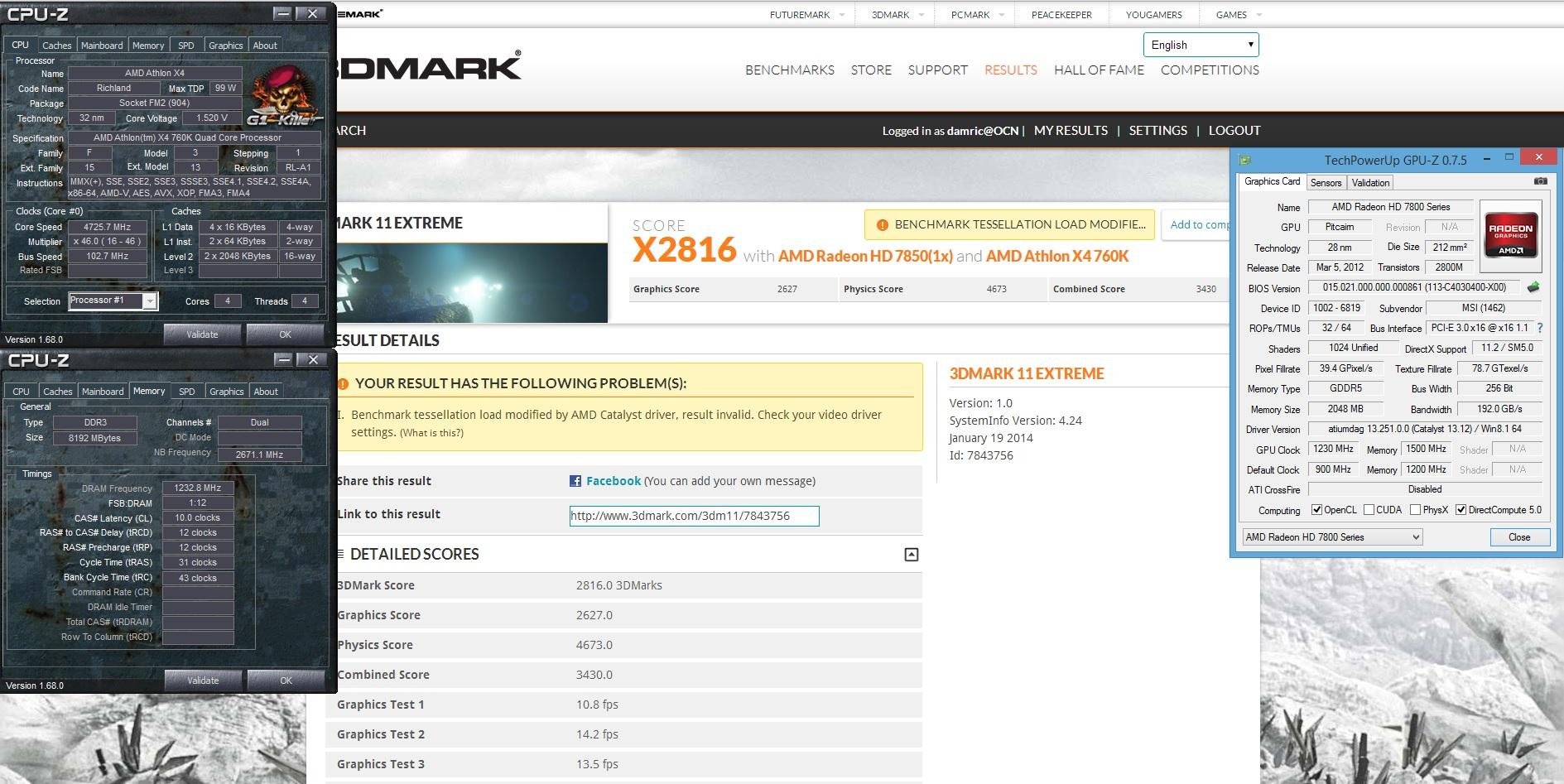The width and height of the screenshot is (1564, 784).
Task: Open BENCHMARKS in the 3DMark nav
Action: [790, 70]
